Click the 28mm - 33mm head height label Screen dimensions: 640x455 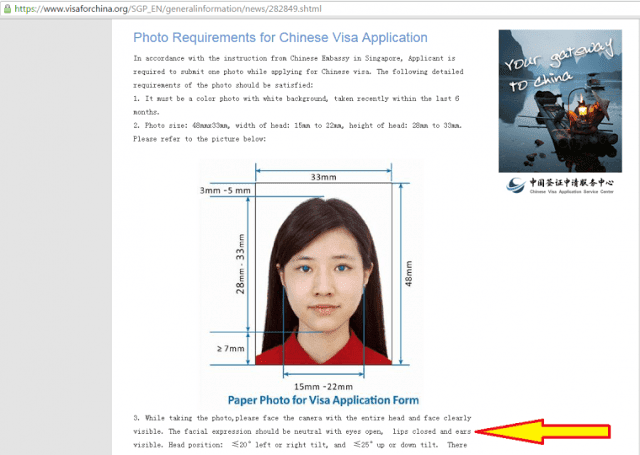tap(240, 264)
